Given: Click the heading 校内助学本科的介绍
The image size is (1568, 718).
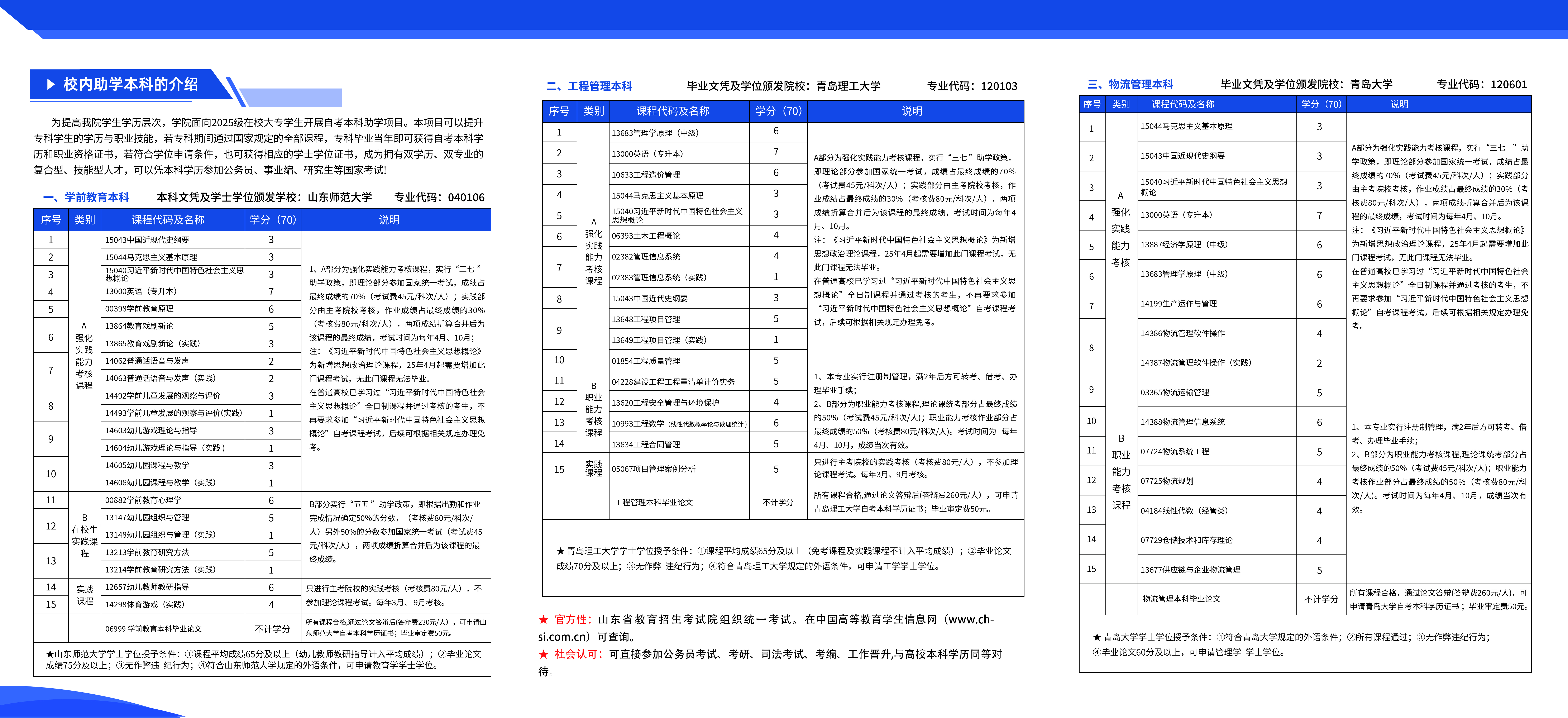Looking at the screenshot, I should coord(131,84).
